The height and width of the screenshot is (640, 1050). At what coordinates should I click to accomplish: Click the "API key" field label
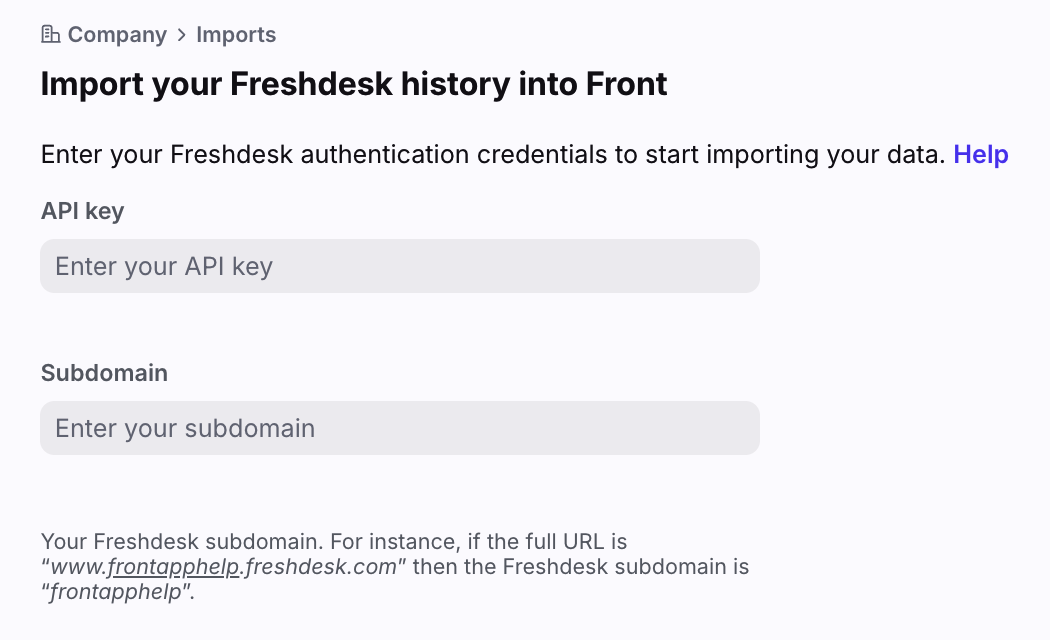click(x=83, y=211)
